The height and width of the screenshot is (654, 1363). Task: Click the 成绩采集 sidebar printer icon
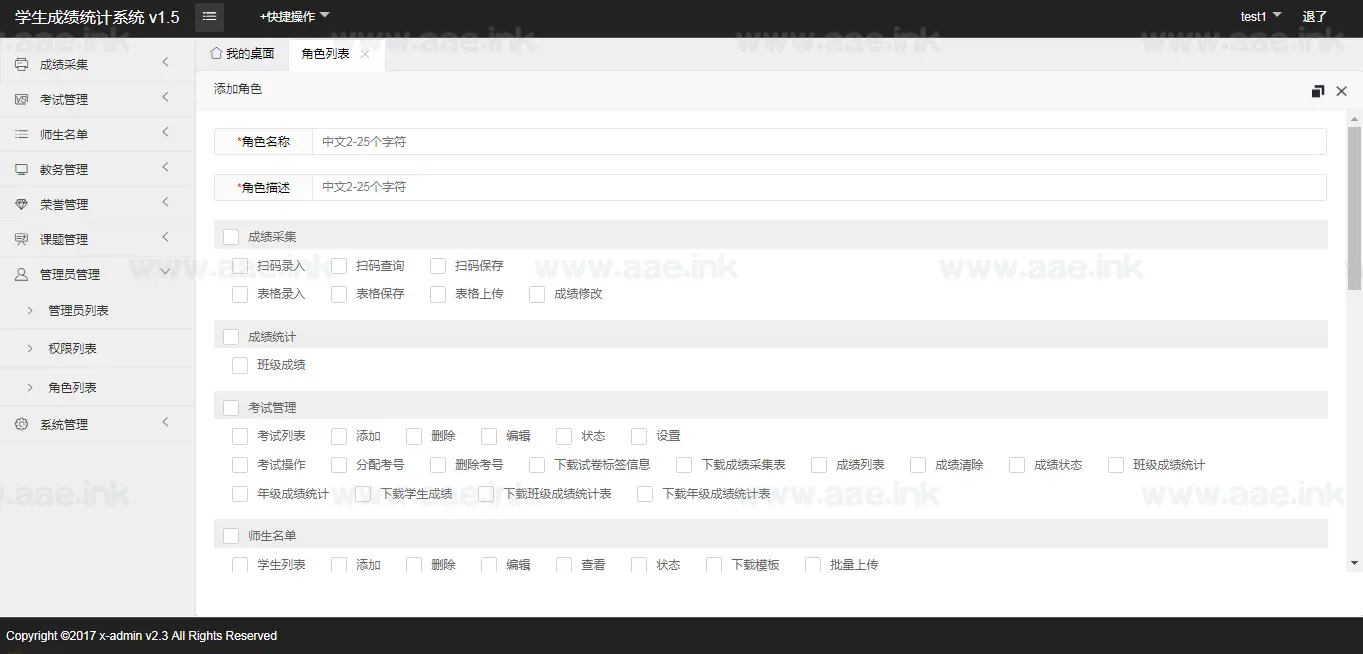[22, 64]
